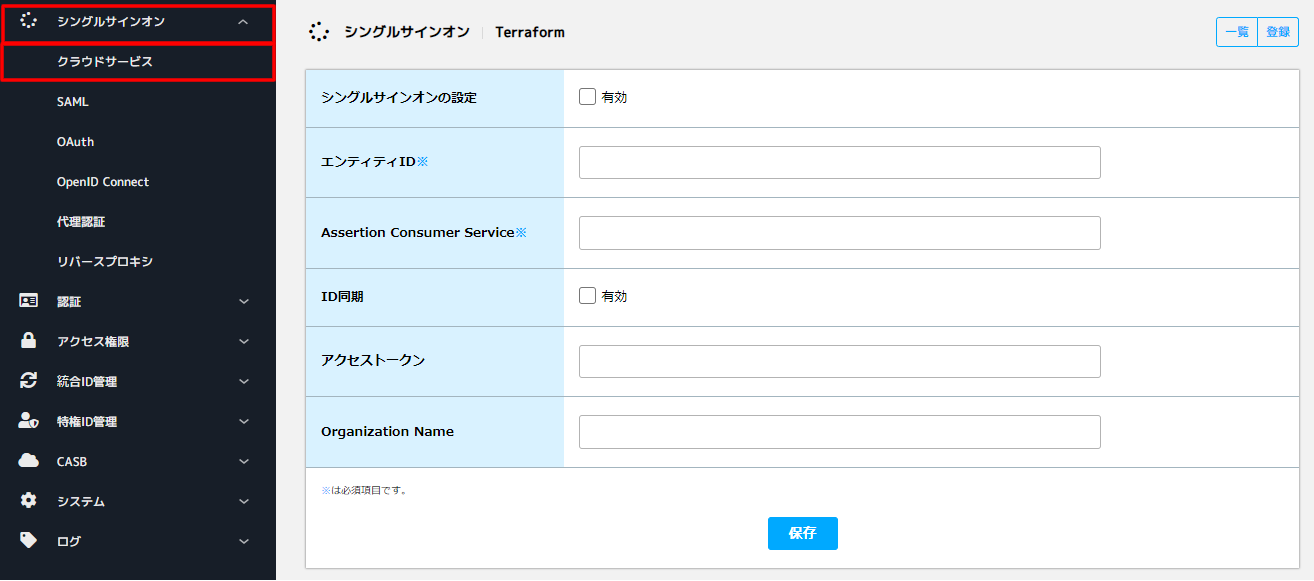The image size is (1314, 581).
Task: Expand the ログ menu chevron
Action: pos(244,542)
